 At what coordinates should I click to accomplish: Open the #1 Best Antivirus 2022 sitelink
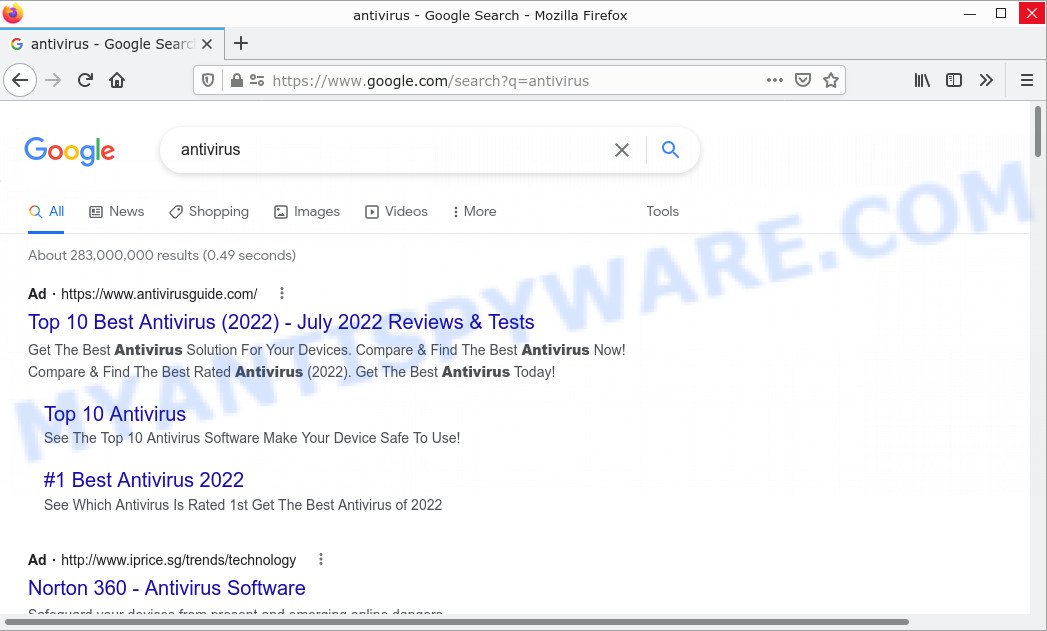pos(144,480)
